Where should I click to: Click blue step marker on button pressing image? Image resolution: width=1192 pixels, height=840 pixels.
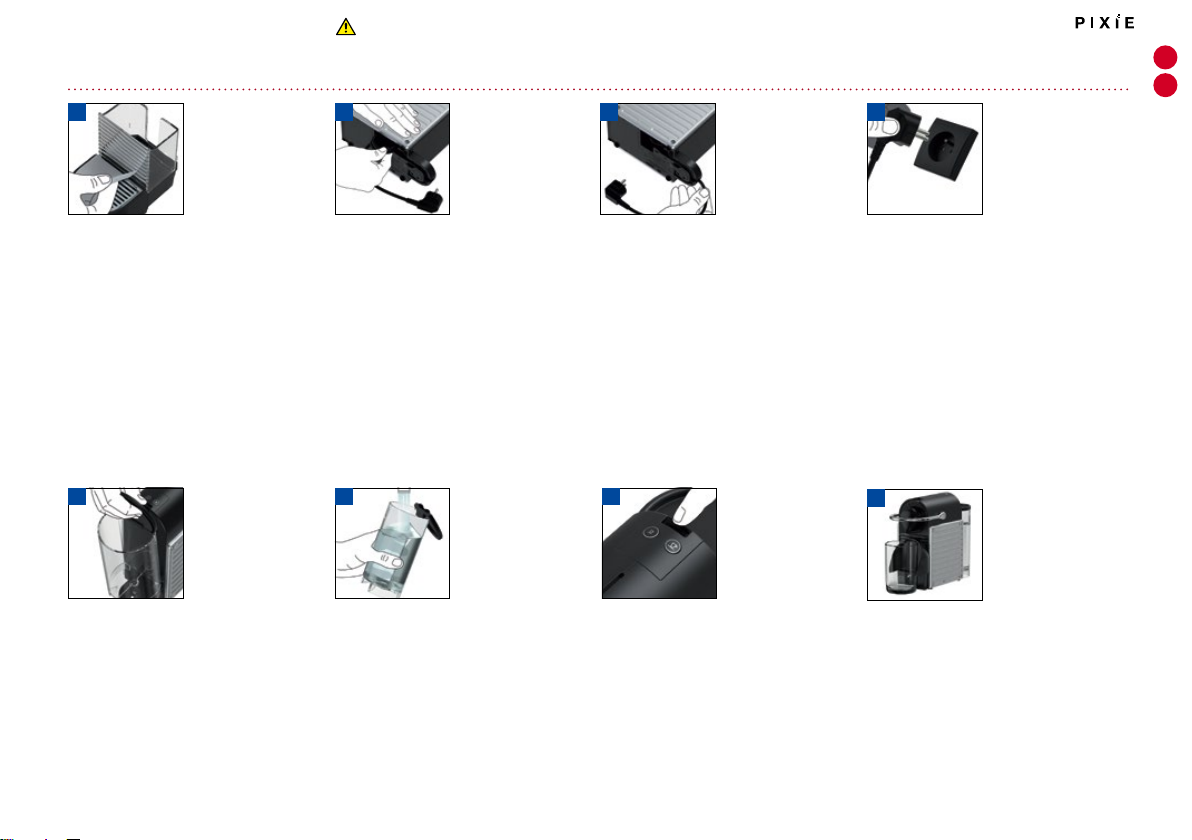[611, 496]
